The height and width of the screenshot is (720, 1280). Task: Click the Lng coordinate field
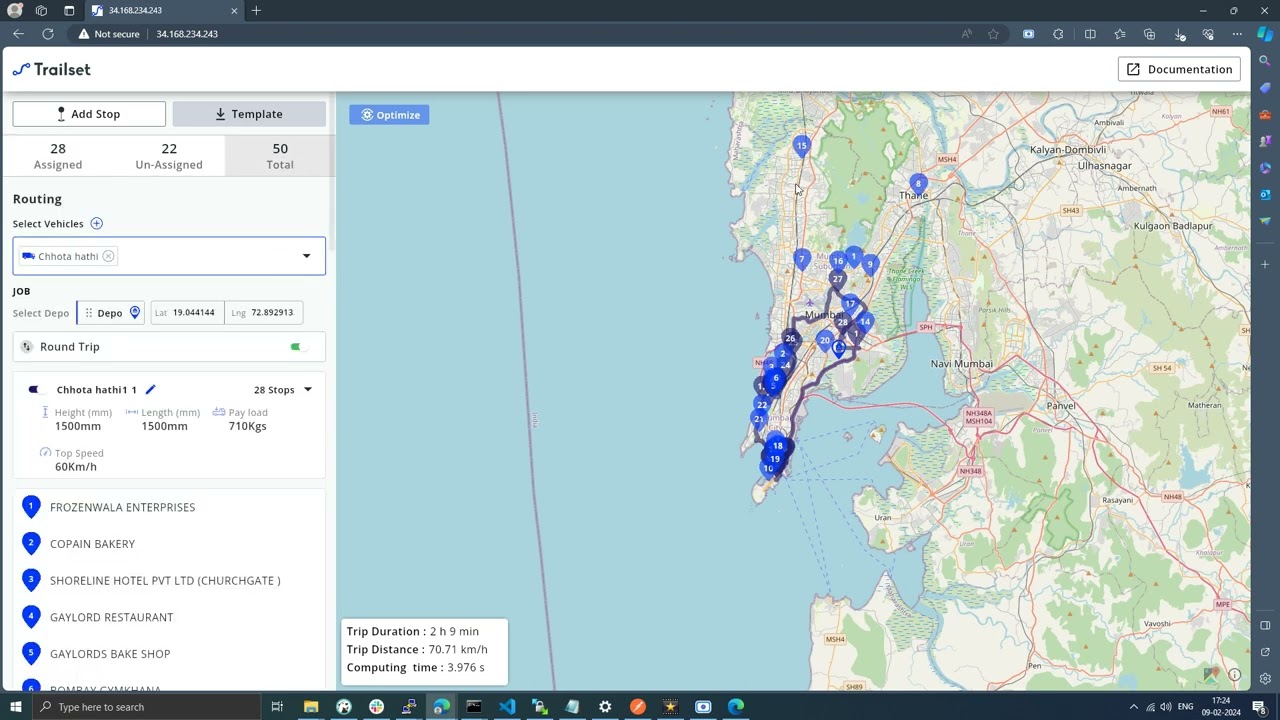[264, 313]
